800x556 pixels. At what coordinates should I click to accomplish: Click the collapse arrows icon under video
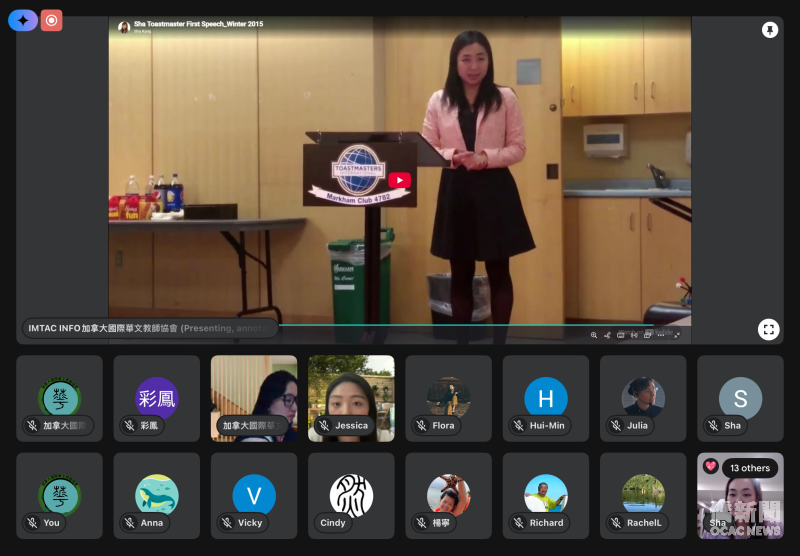pyautogui.click(x=677, y=335)
